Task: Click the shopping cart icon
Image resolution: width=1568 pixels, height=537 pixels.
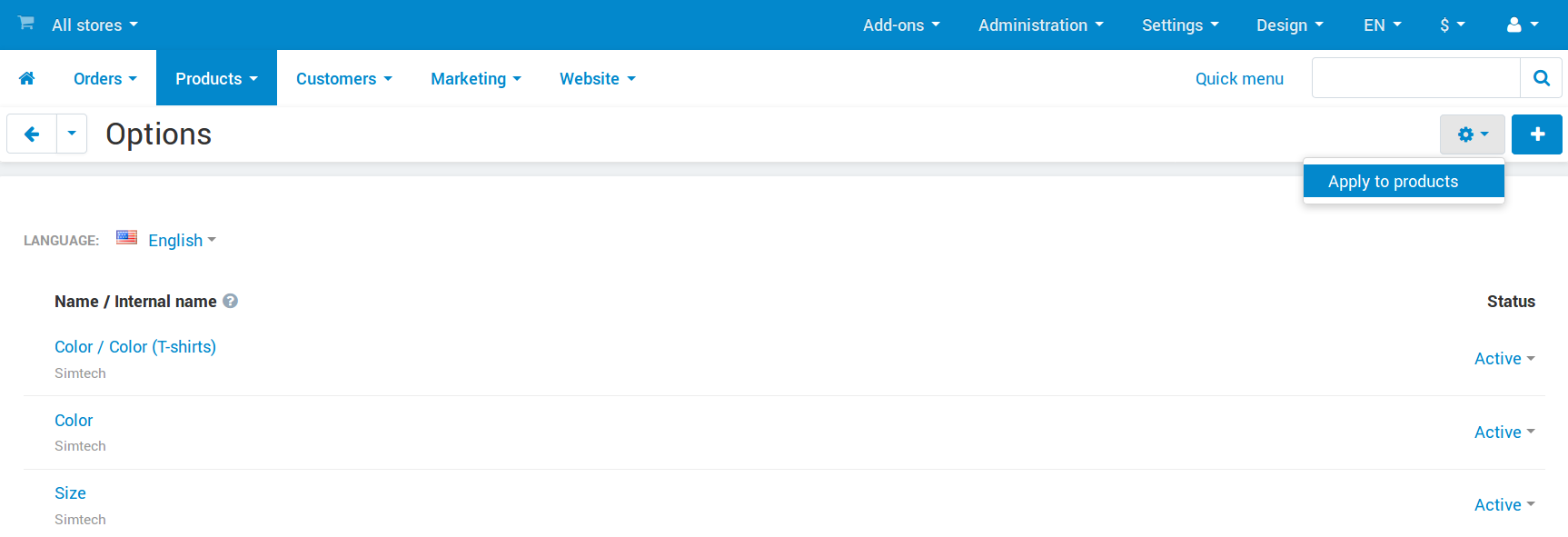Action: tap(26, 23)
